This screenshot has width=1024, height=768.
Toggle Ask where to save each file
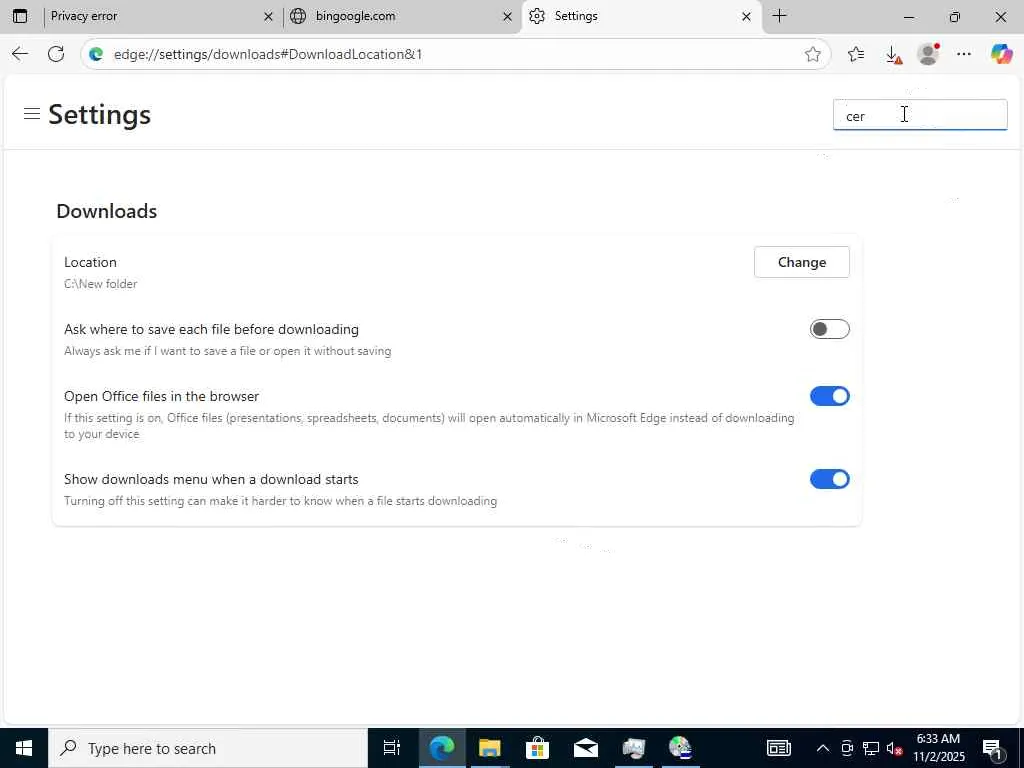tap(829, 329)
